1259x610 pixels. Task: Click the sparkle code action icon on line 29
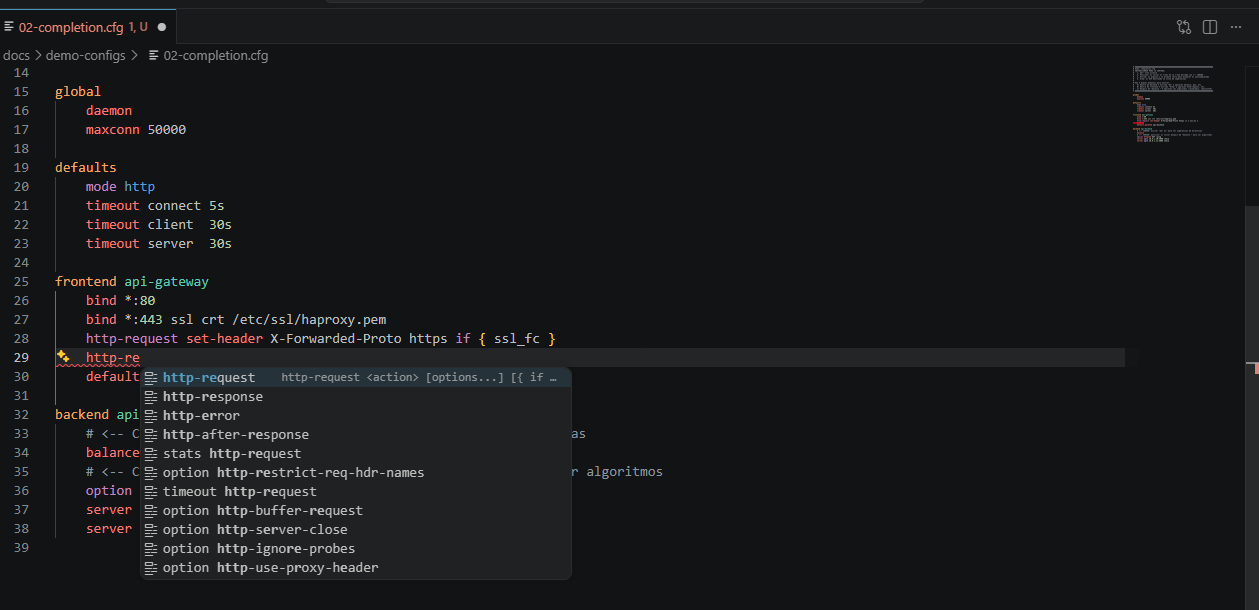coord(62,356)
